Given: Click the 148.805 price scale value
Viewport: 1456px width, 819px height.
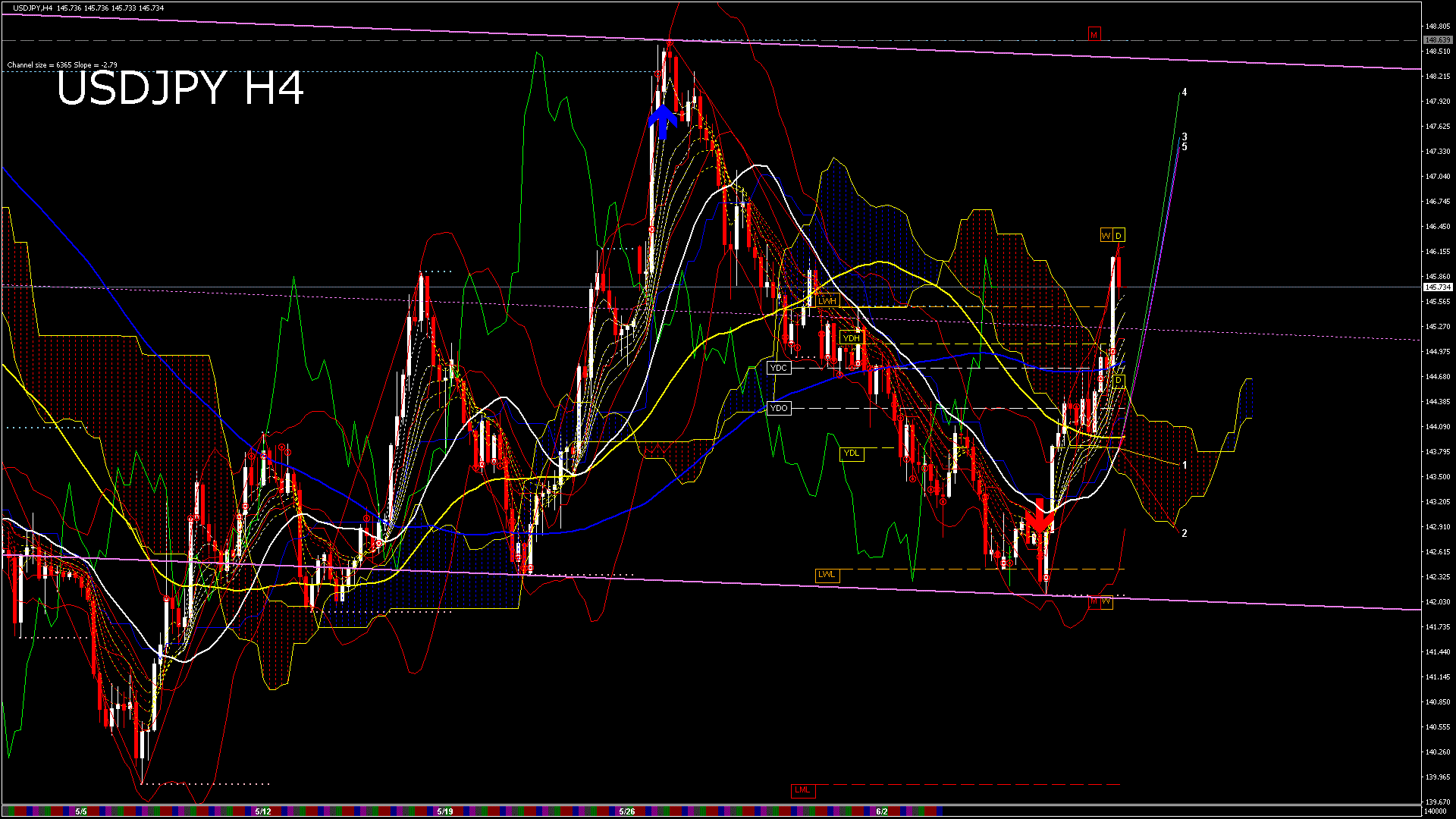Looking at the screenshot, I should click(1438, 27).
